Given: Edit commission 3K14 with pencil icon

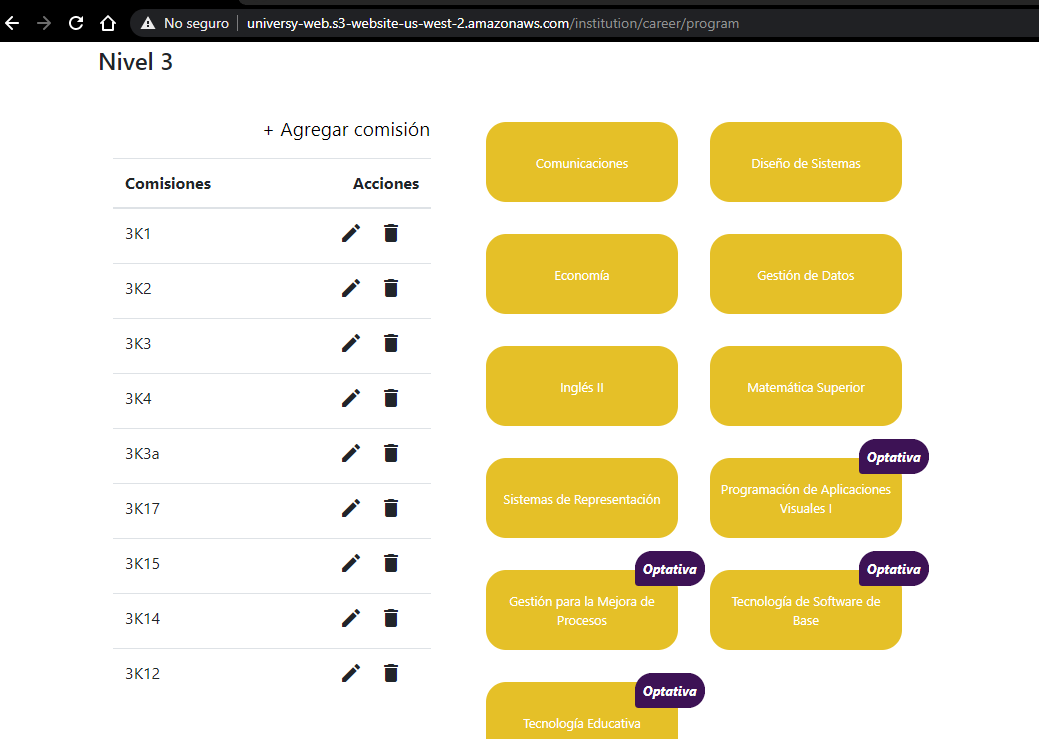Looking at the screenshot, I should 351,618.
